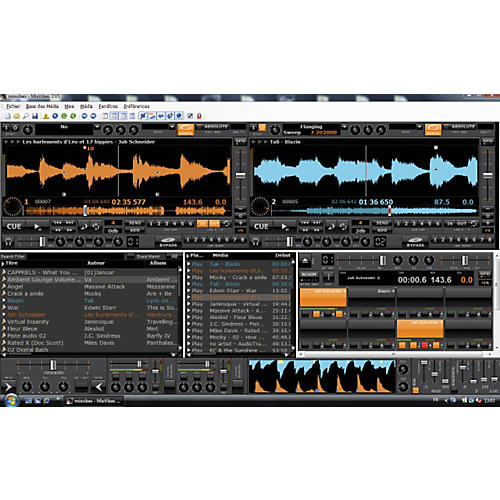The height and width of the screenshot is (500, 500).
Task: Open the Flanging effect dropdown on deck 2
Action: (344, 127)
